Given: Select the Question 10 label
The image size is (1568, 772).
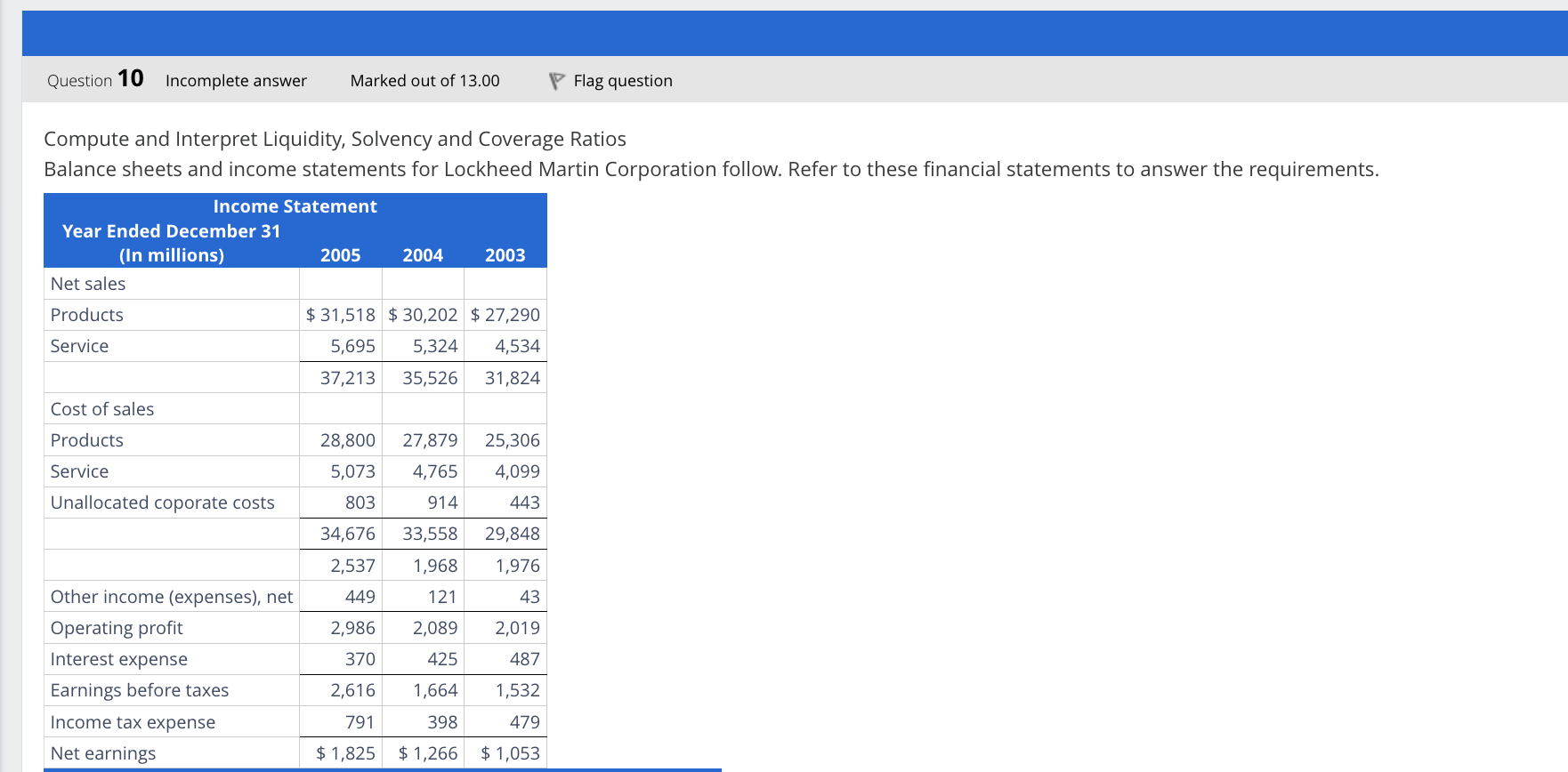Looking at the screenshot, I should [95, 79].
